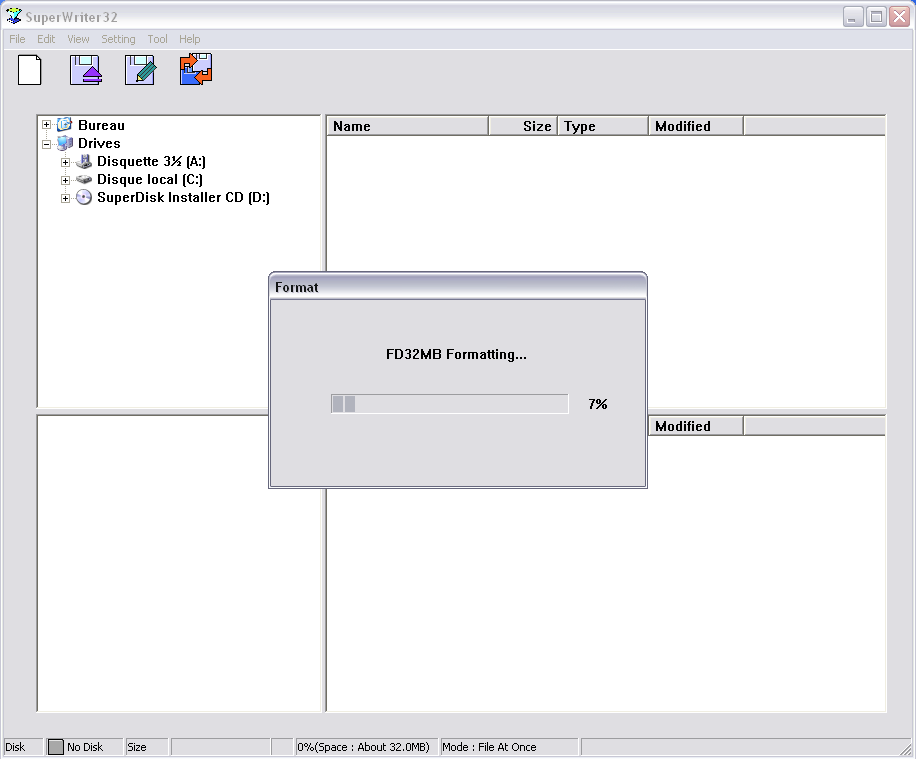The image size is (916, 760).
Task: Open the File menu
Action: pyautogui.click(x=17, y=39)
